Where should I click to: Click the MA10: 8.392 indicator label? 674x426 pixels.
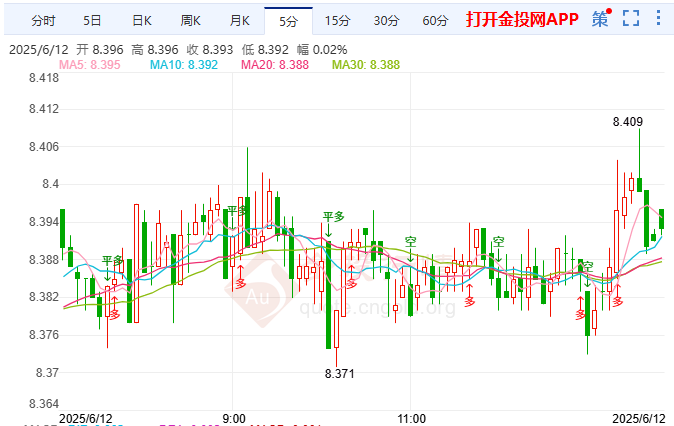[x=184, y=65]
